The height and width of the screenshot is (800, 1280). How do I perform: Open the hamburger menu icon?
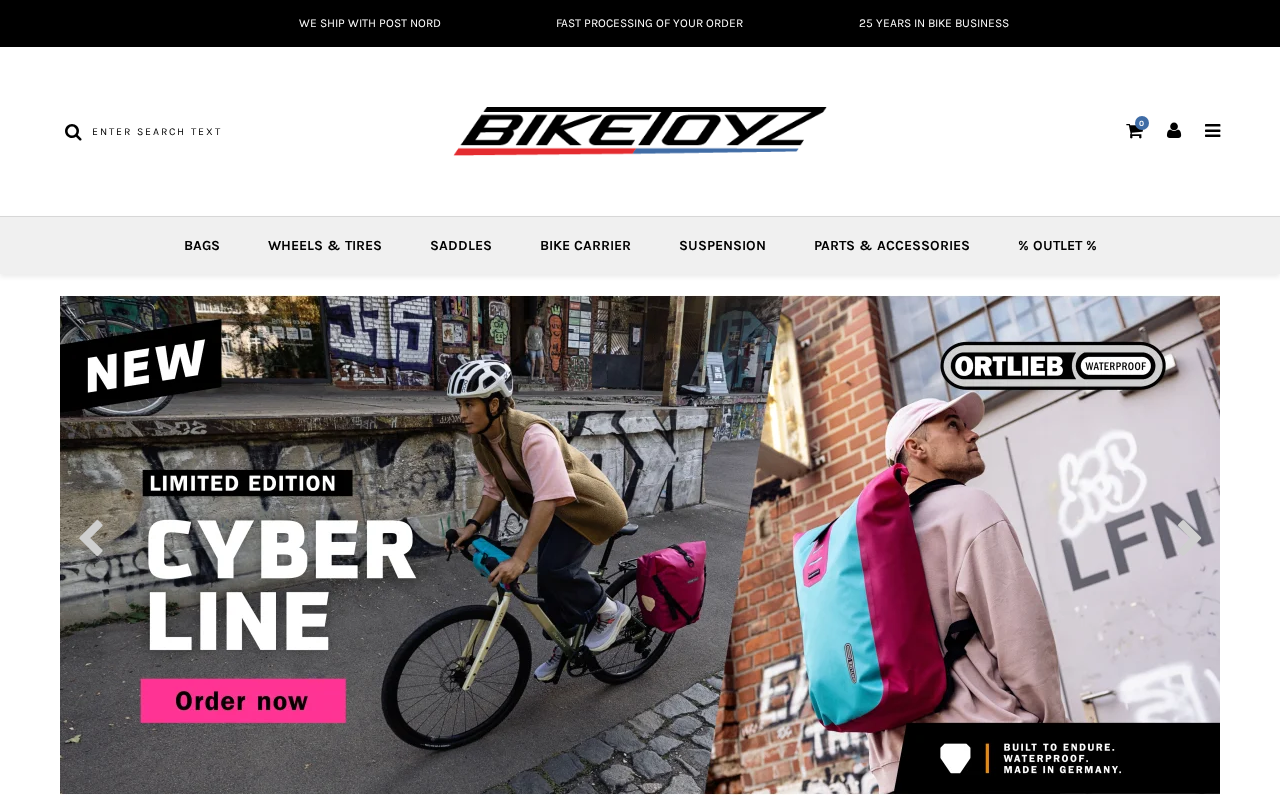click(1212, 130)
